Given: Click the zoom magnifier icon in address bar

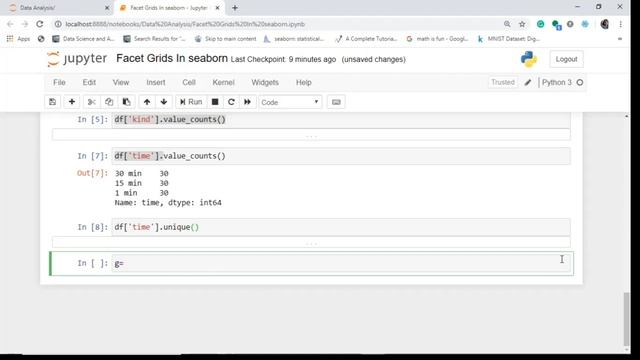Looking at the screenshot, I should pyautogui.click(x=507, y=24).
